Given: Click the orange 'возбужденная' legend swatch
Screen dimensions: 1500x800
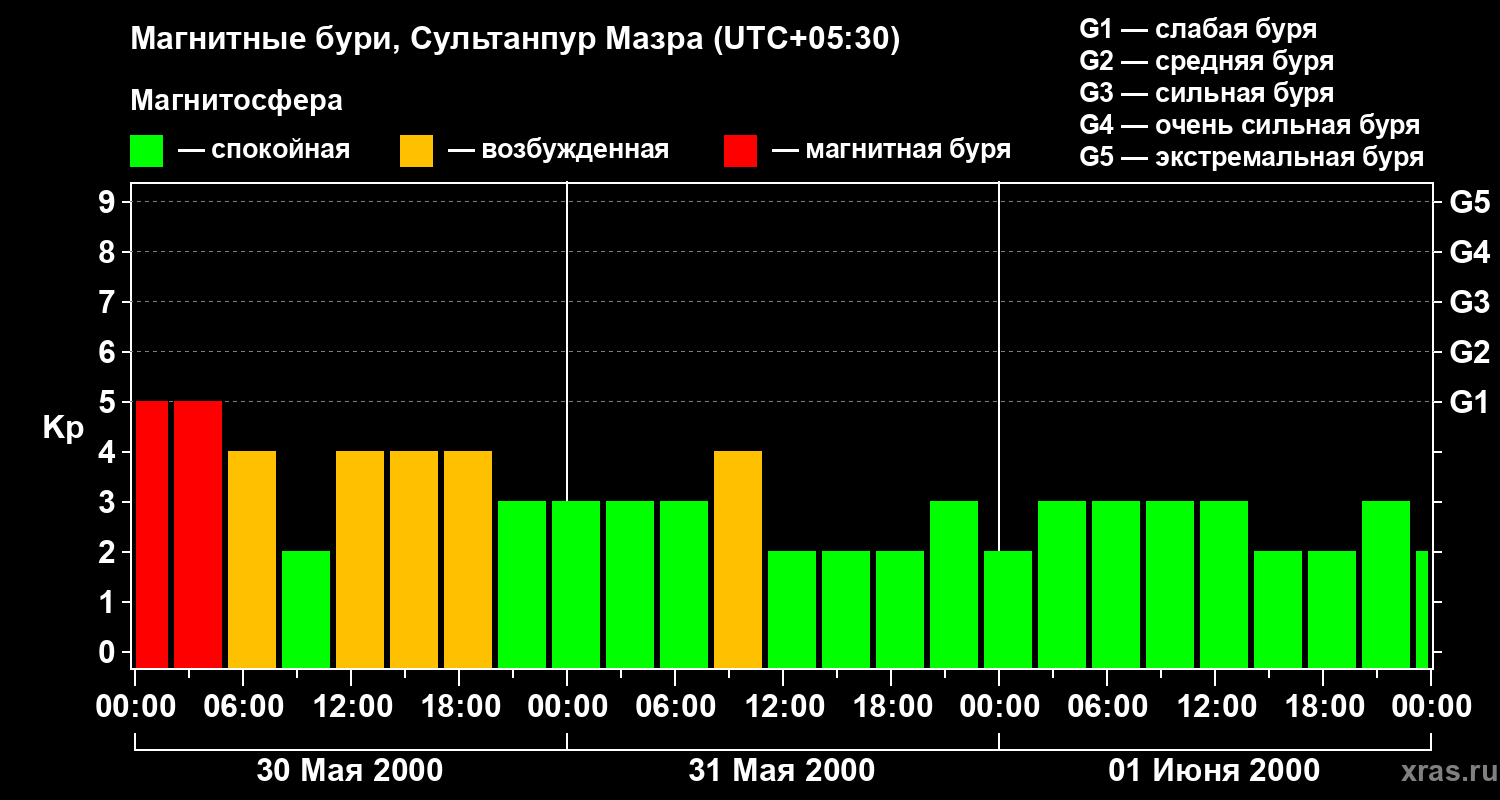Looking at the screenshot, I should click(x=416, y=150).
